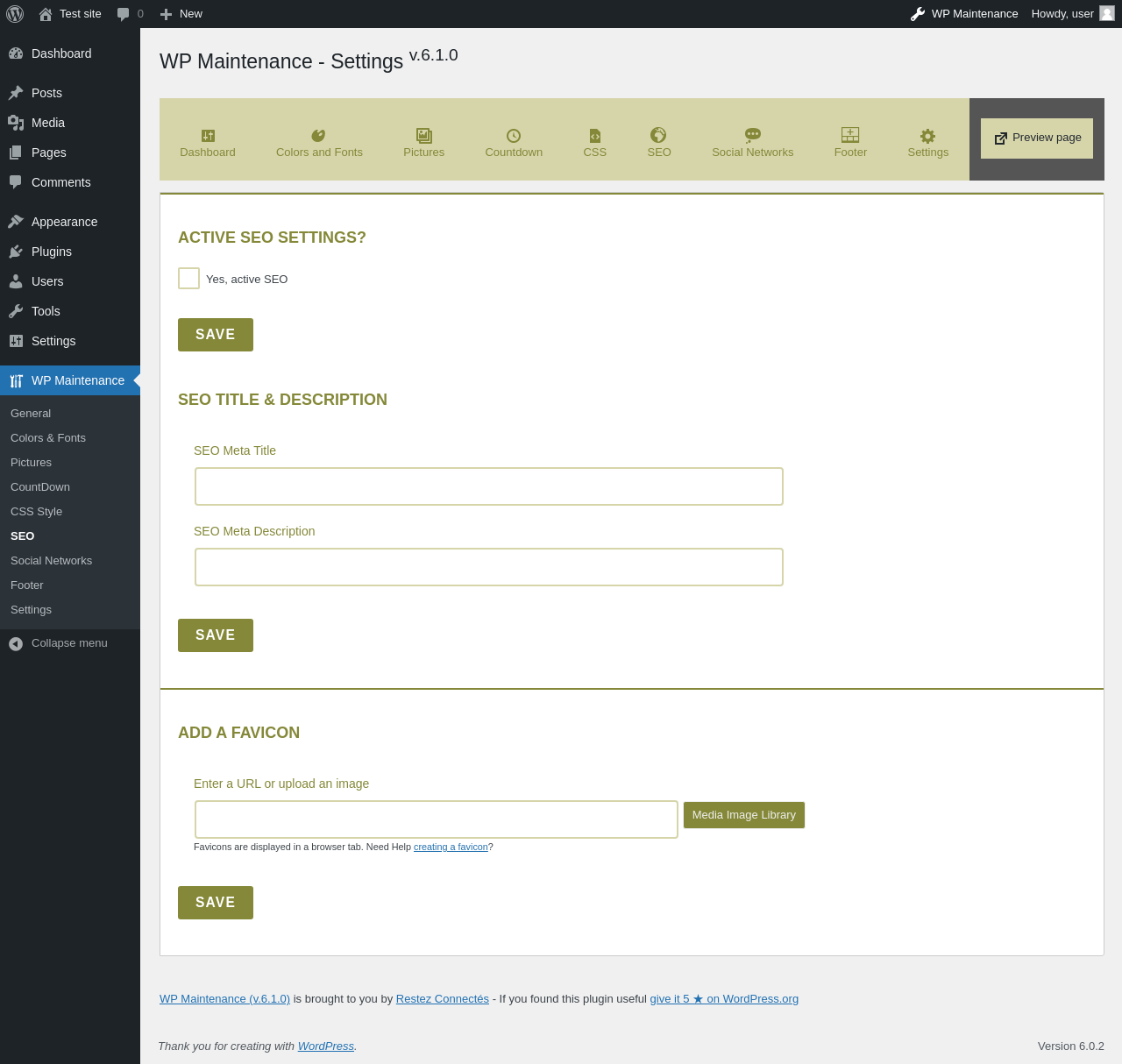Click the SEO globe icon in plugin nav

[x=658, y=135]
